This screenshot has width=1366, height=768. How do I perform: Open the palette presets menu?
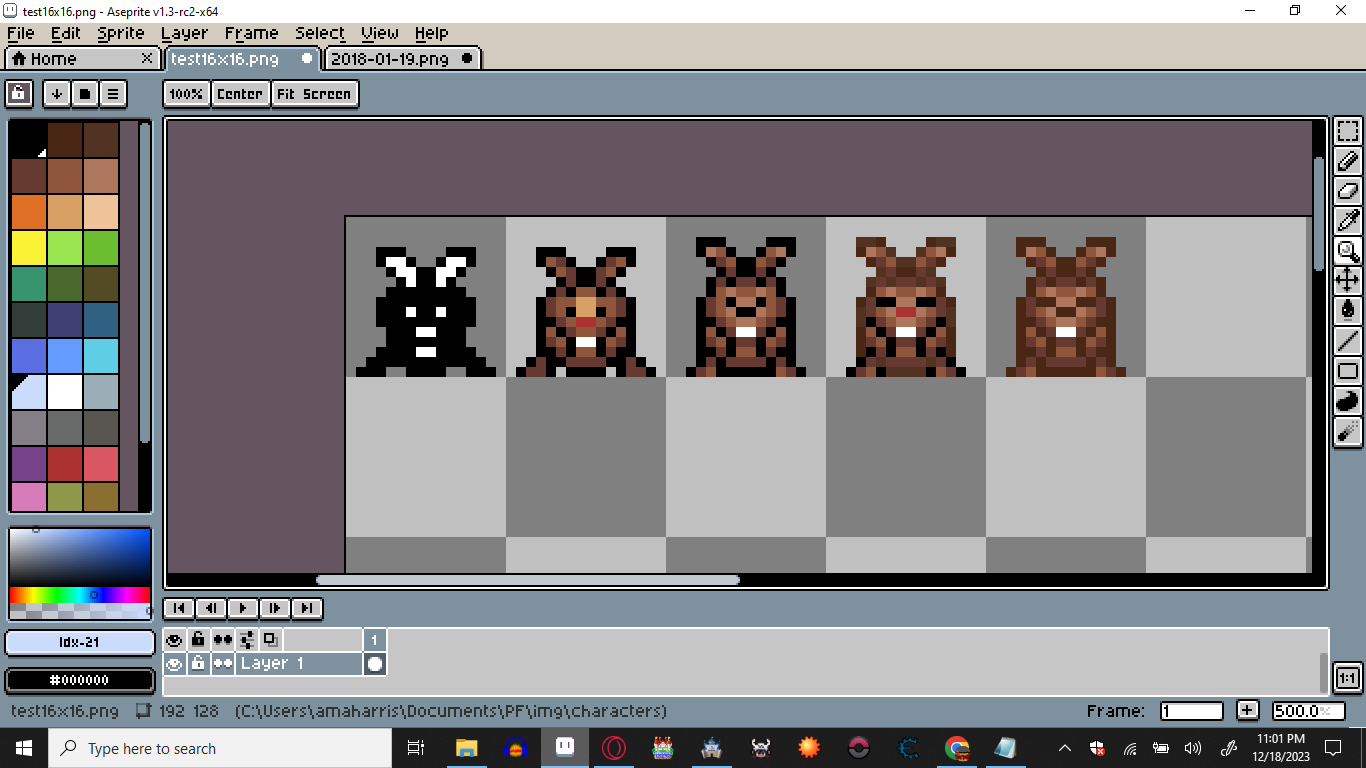click(85, 94)
